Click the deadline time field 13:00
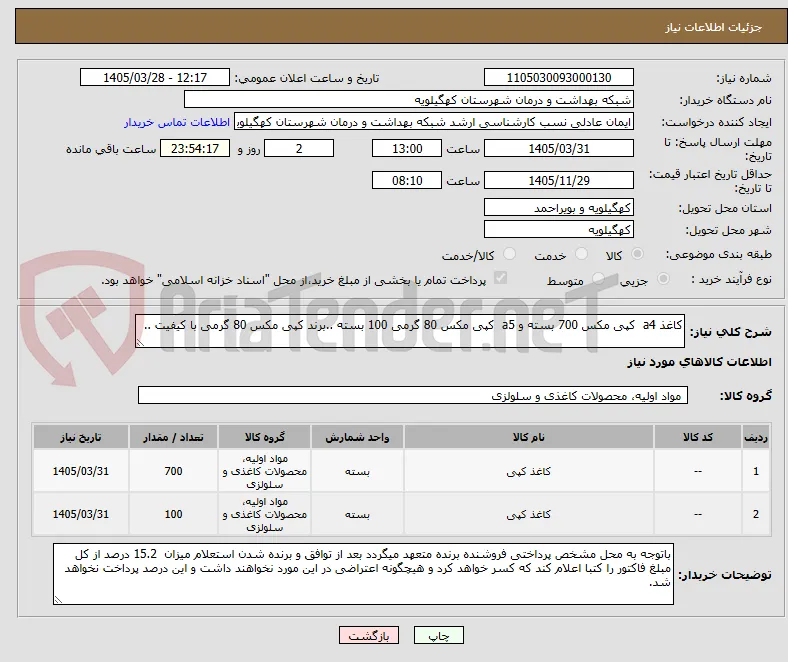The height and width of the screenshot is (662, 788). pos(407,148)
